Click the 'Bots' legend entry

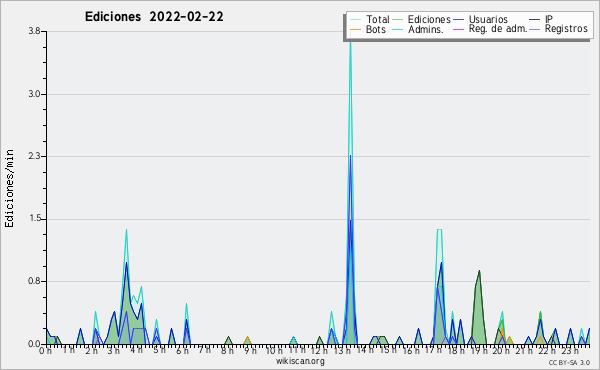click(x=368, y=29)
